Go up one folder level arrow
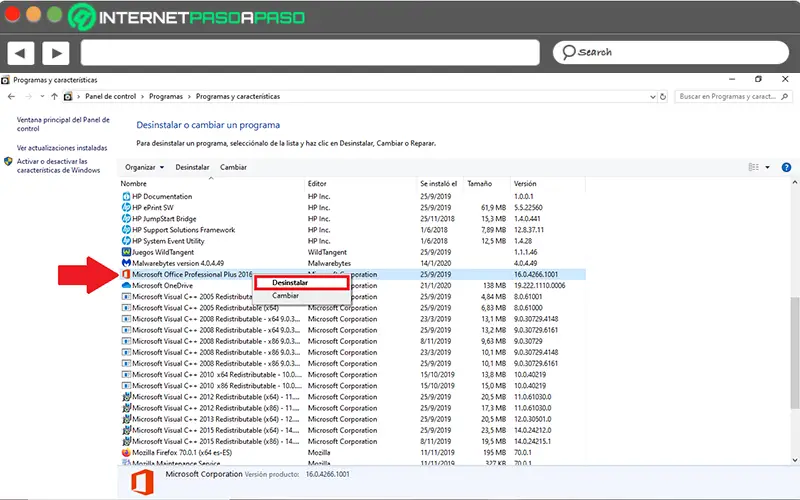800x500 pixels. pyautogui.click(x=54, y=96)
